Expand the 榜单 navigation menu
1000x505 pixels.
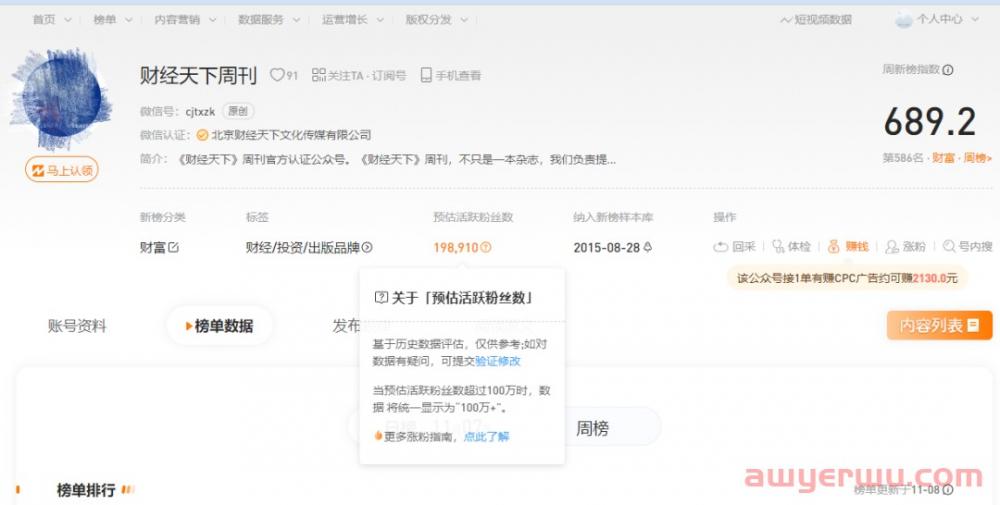[112, 20]
